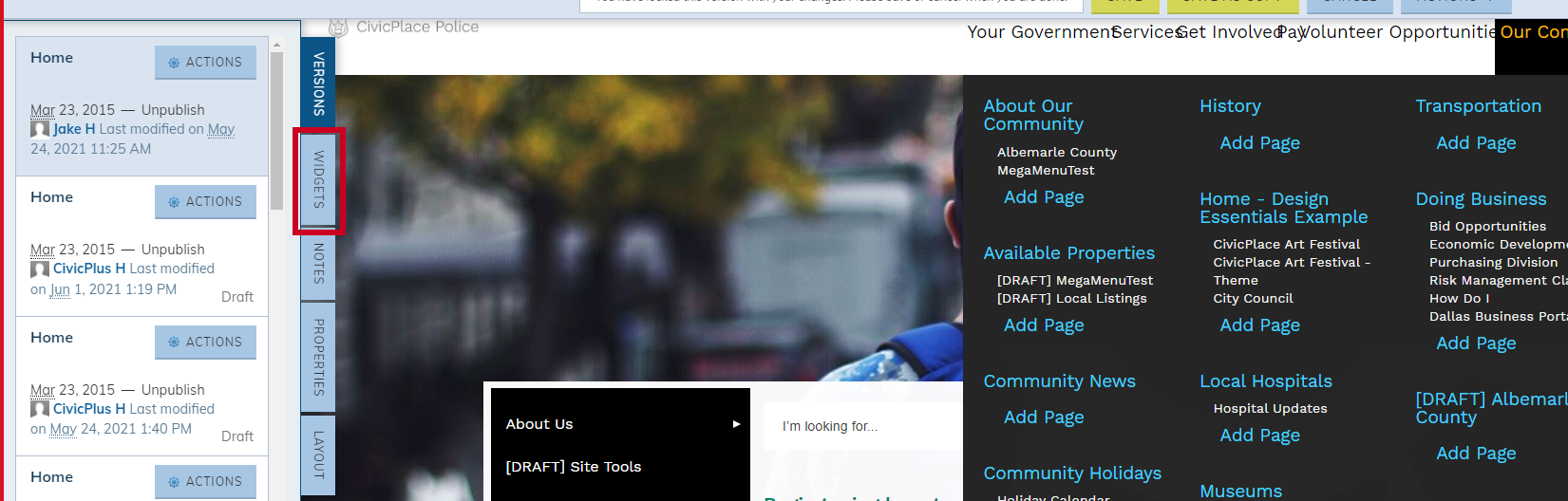
Task: Open the Your Government nav menu
Action: (x=1041, y=32)
